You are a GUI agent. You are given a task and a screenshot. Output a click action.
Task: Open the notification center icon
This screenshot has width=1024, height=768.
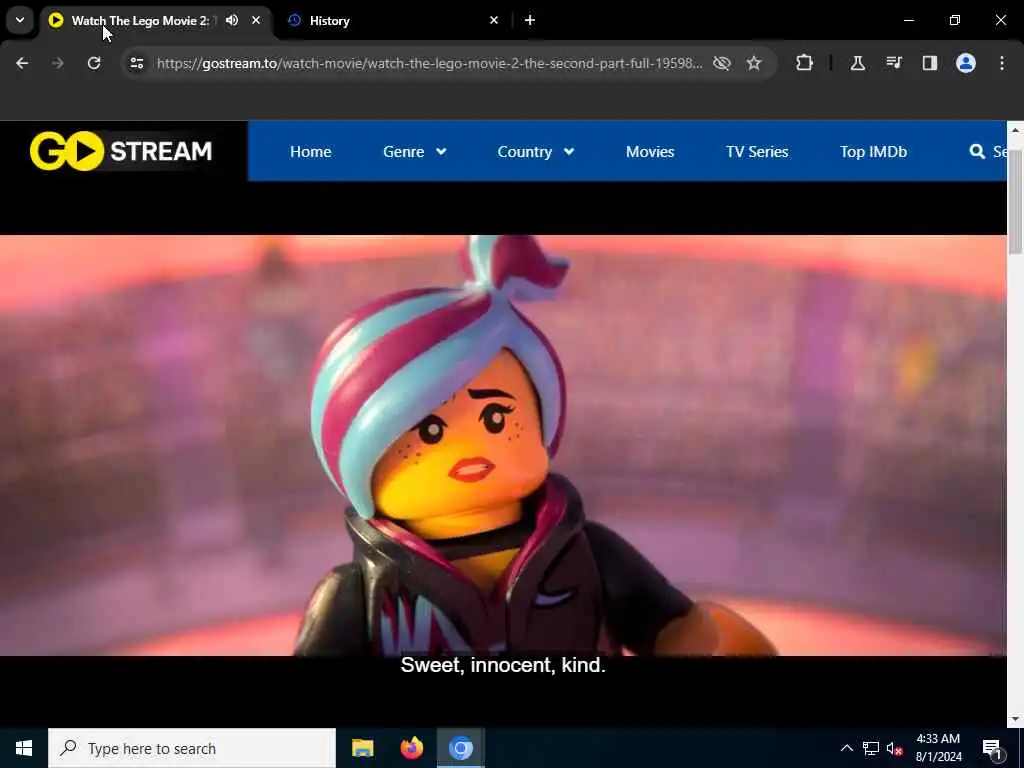coord(993,749)
